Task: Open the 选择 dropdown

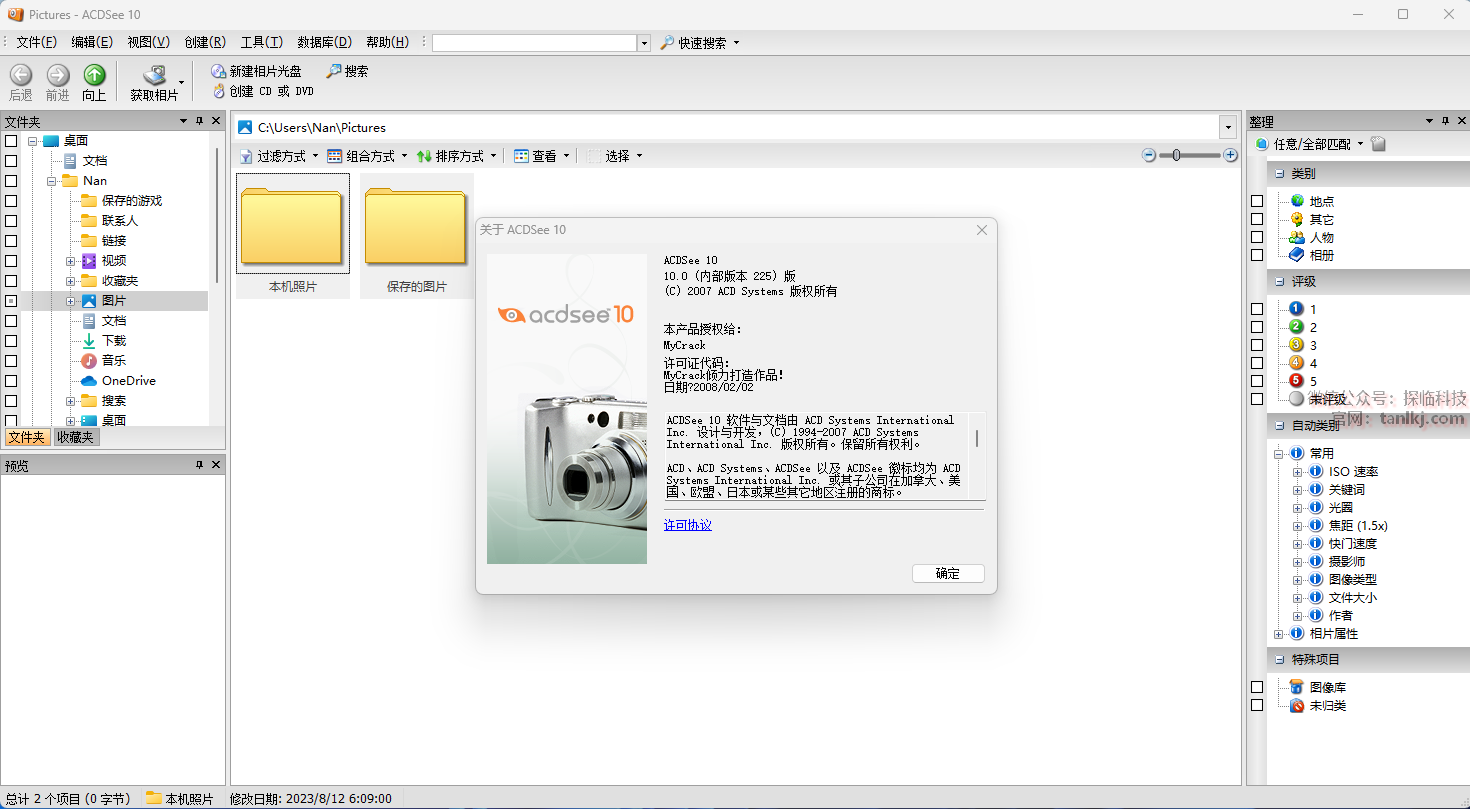Action: click(614, 156)
